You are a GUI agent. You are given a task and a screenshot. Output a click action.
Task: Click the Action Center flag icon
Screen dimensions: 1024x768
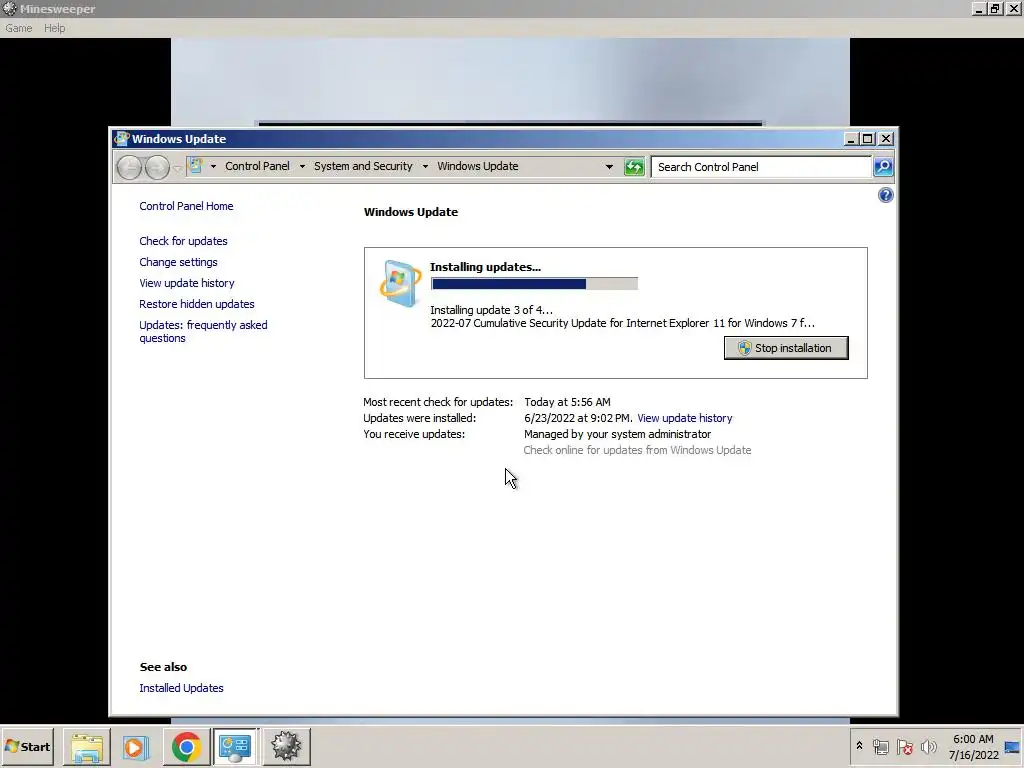[904, 747]
